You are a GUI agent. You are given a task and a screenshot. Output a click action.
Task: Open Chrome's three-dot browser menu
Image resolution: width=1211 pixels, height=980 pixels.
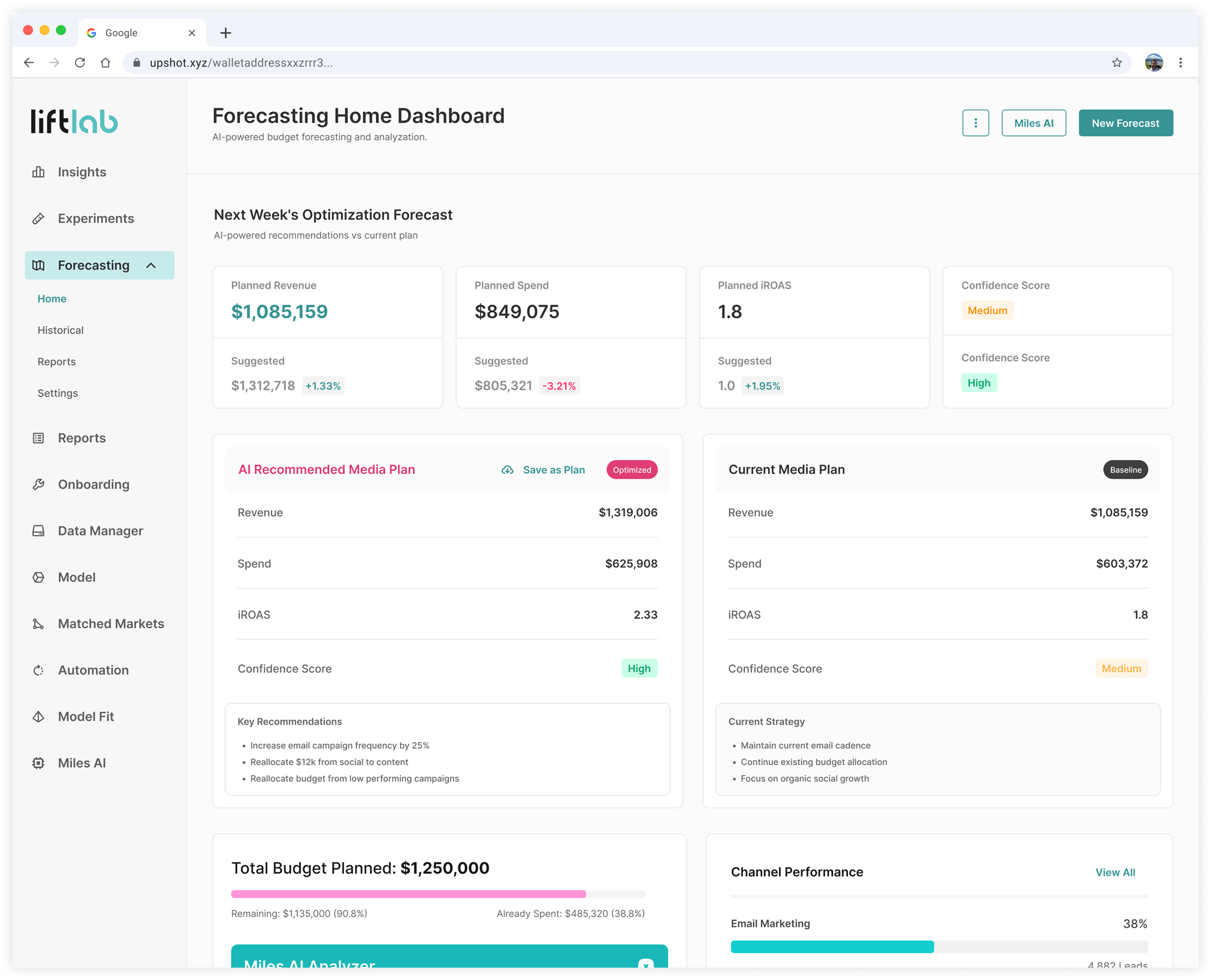[1180, 63]
